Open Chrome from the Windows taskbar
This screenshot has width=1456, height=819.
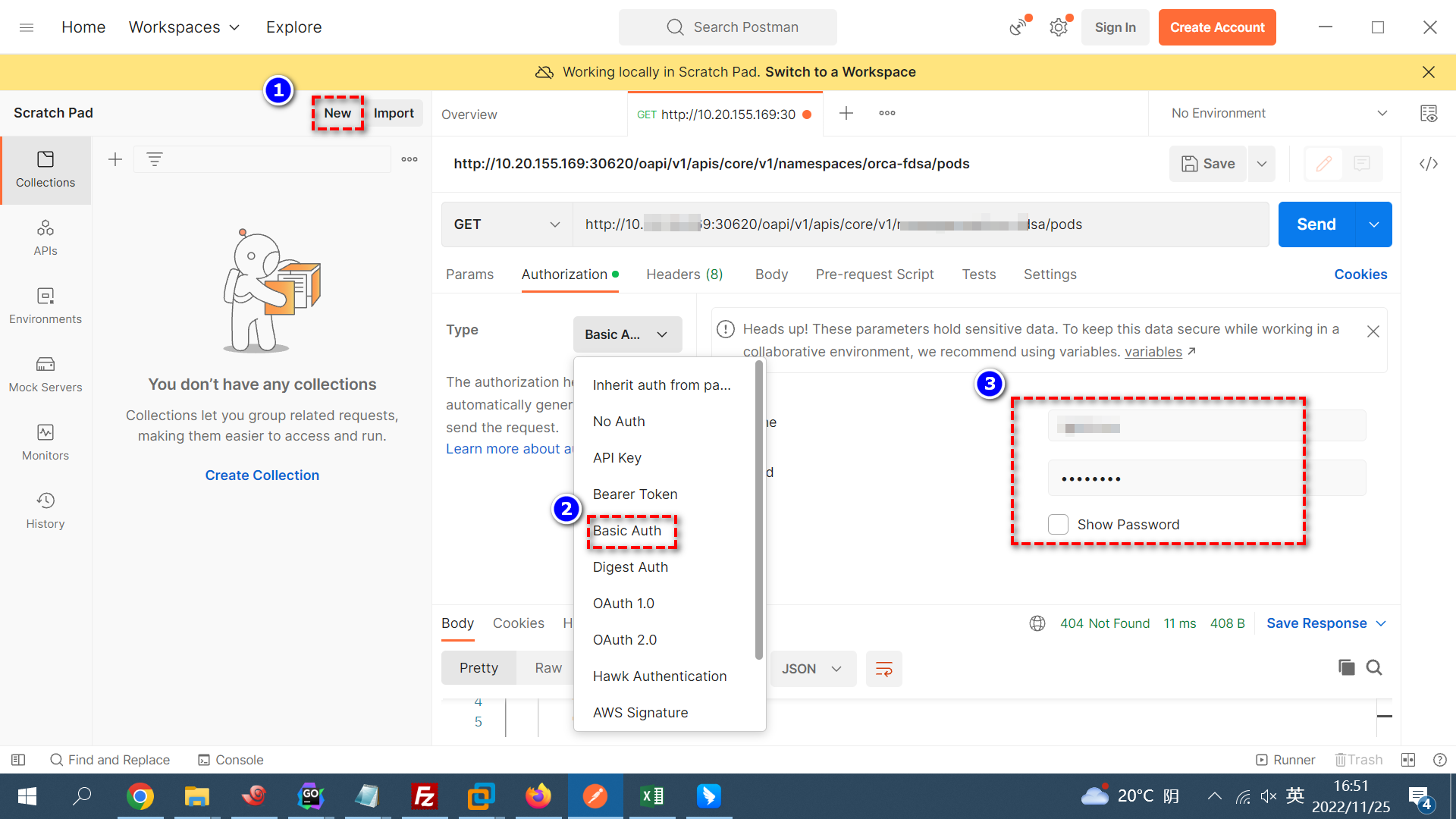click(x=140, y=796)
